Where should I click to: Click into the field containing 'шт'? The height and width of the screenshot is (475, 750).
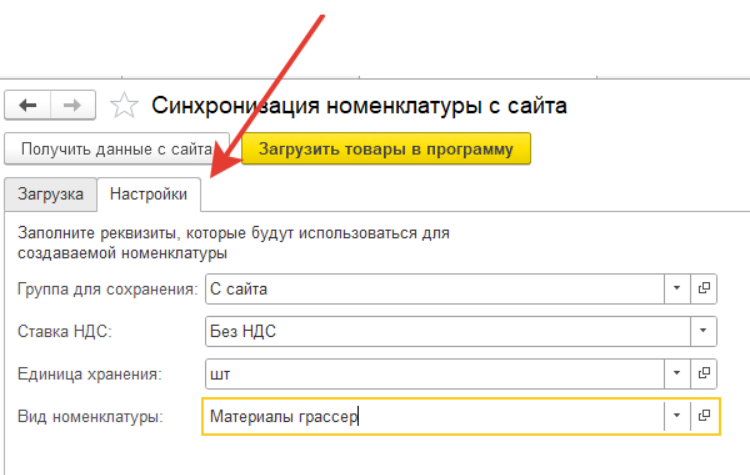click(x=434, y=373)
